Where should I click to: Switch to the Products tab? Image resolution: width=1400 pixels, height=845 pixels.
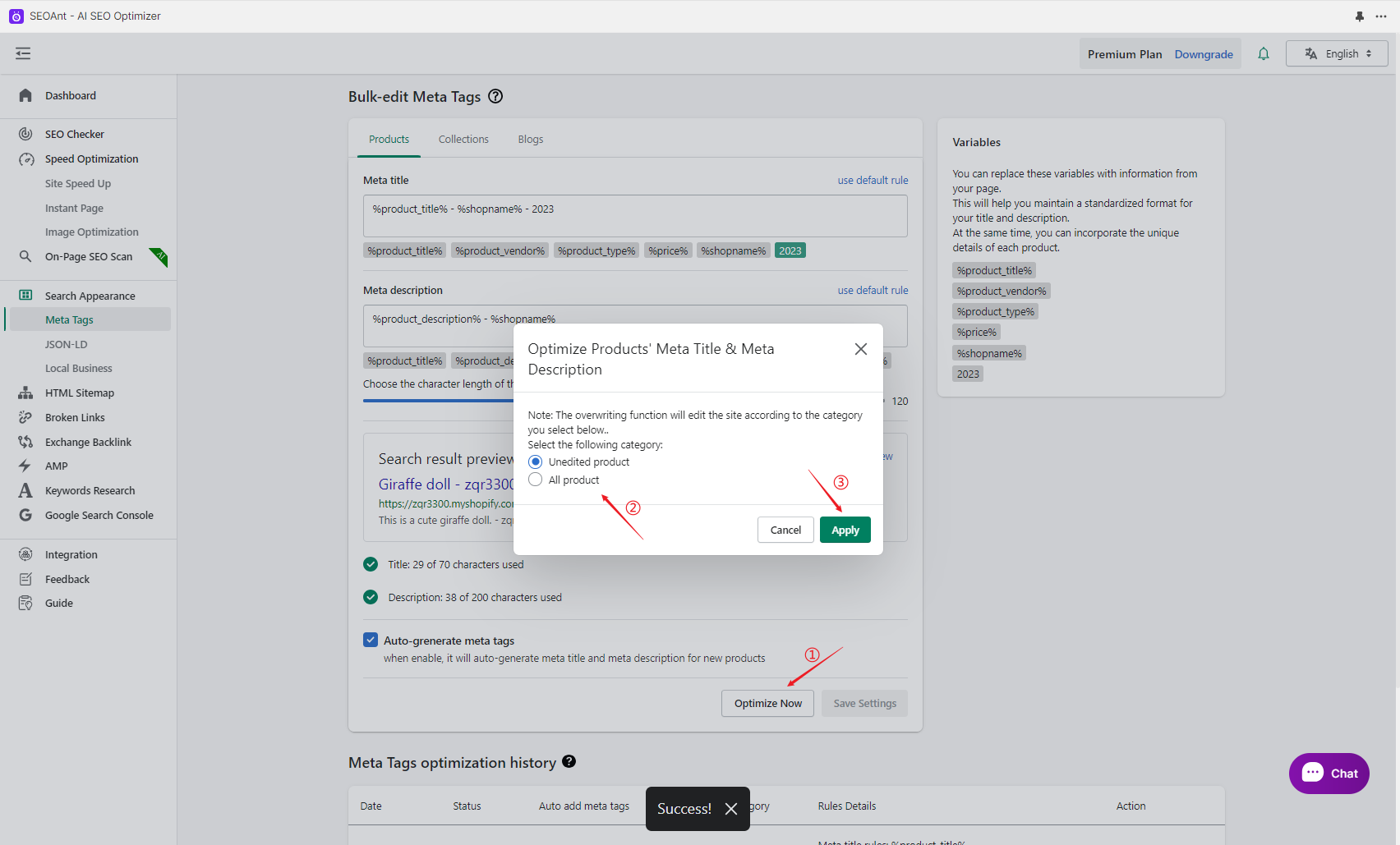[389, 139]
